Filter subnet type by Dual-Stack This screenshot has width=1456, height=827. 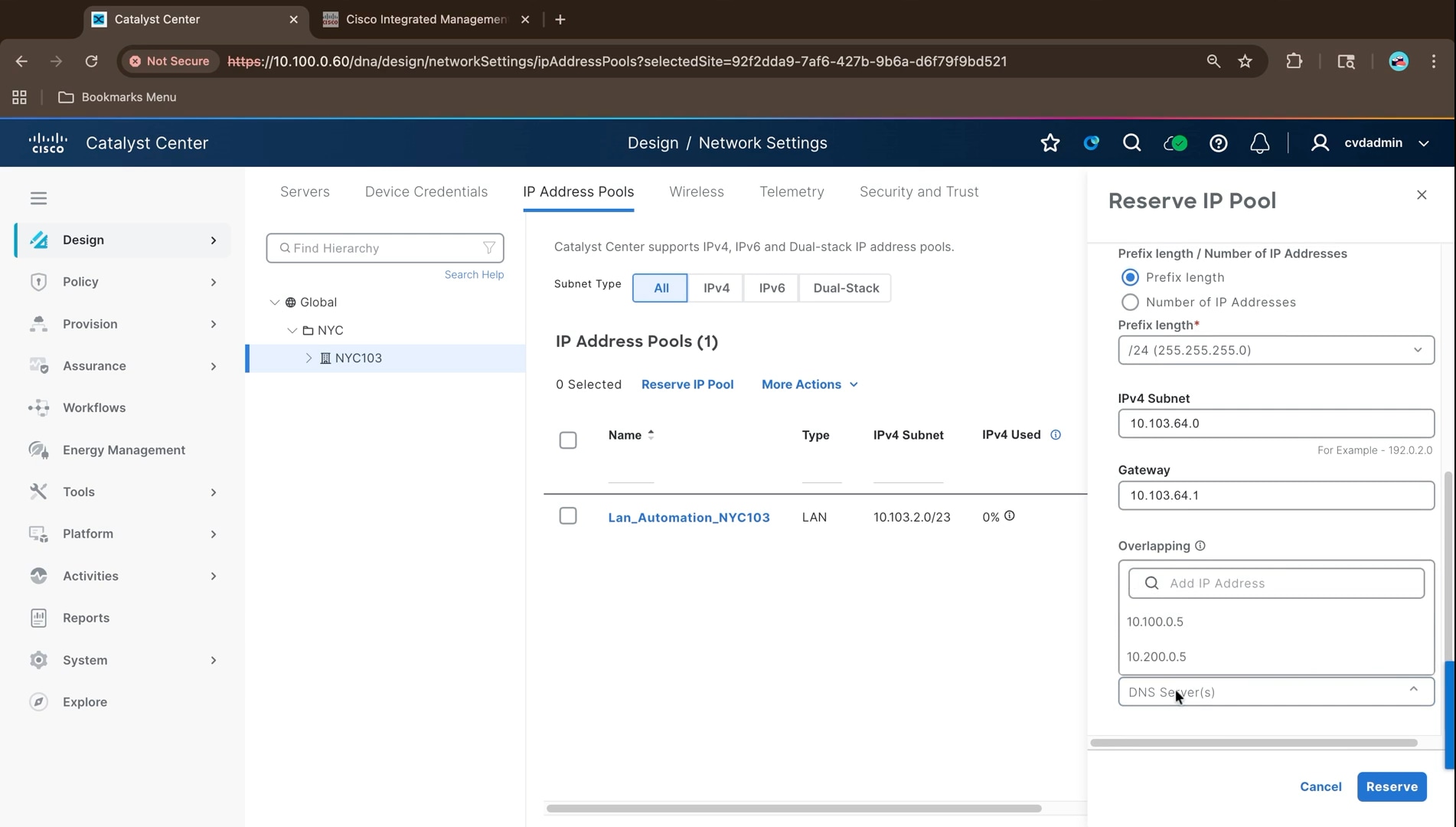(x=846, y=288)
